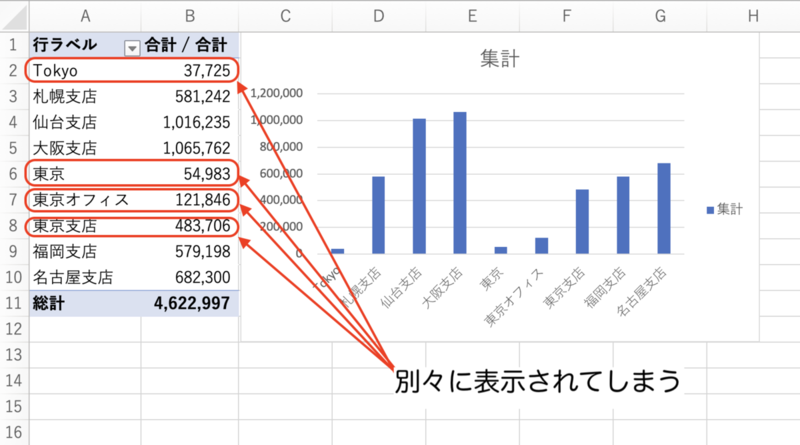
Task: Click the 東京オフィス bar in chart
Action: tap(541, 245)
